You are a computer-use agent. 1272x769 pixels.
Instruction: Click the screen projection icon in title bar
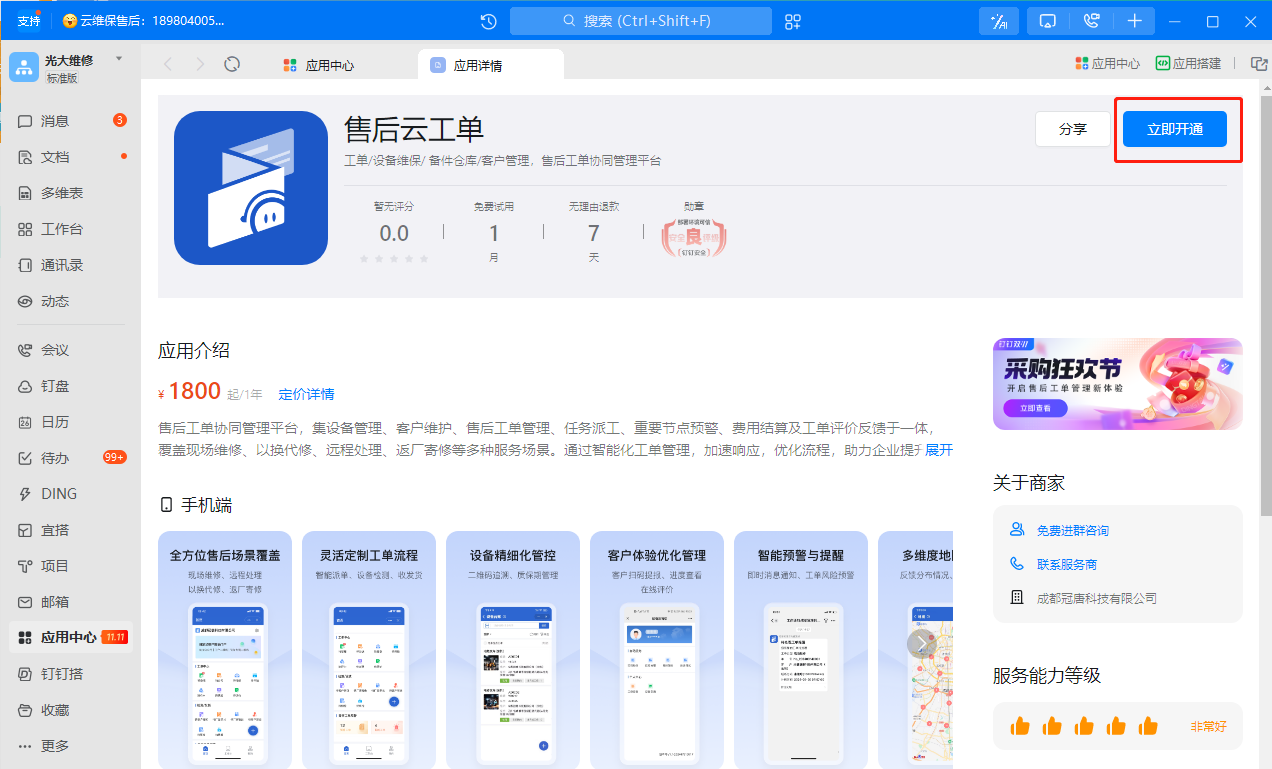click(1048, 21)
